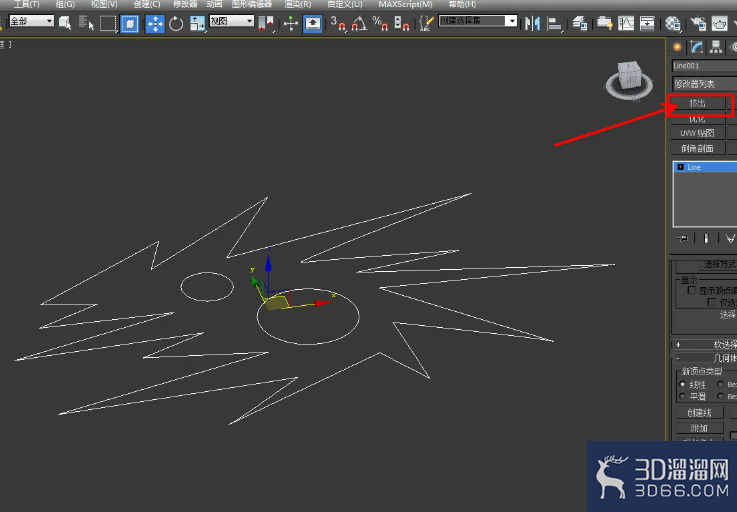
Task: Open the Layer Manager icon
Action: pyautogui.click(x=580, y=24)
